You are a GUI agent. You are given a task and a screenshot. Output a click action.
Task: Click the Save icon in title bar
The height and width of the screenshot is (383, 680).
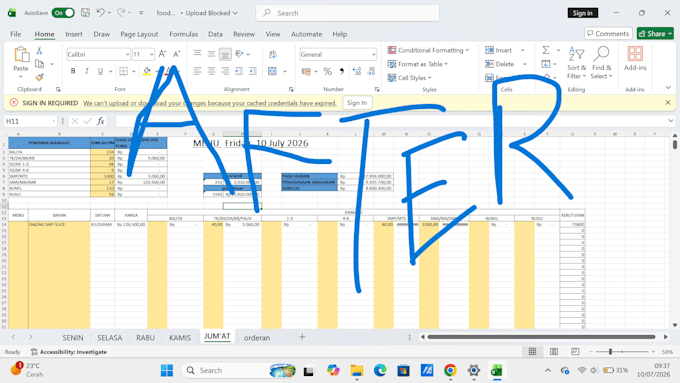tap(85, 13)
